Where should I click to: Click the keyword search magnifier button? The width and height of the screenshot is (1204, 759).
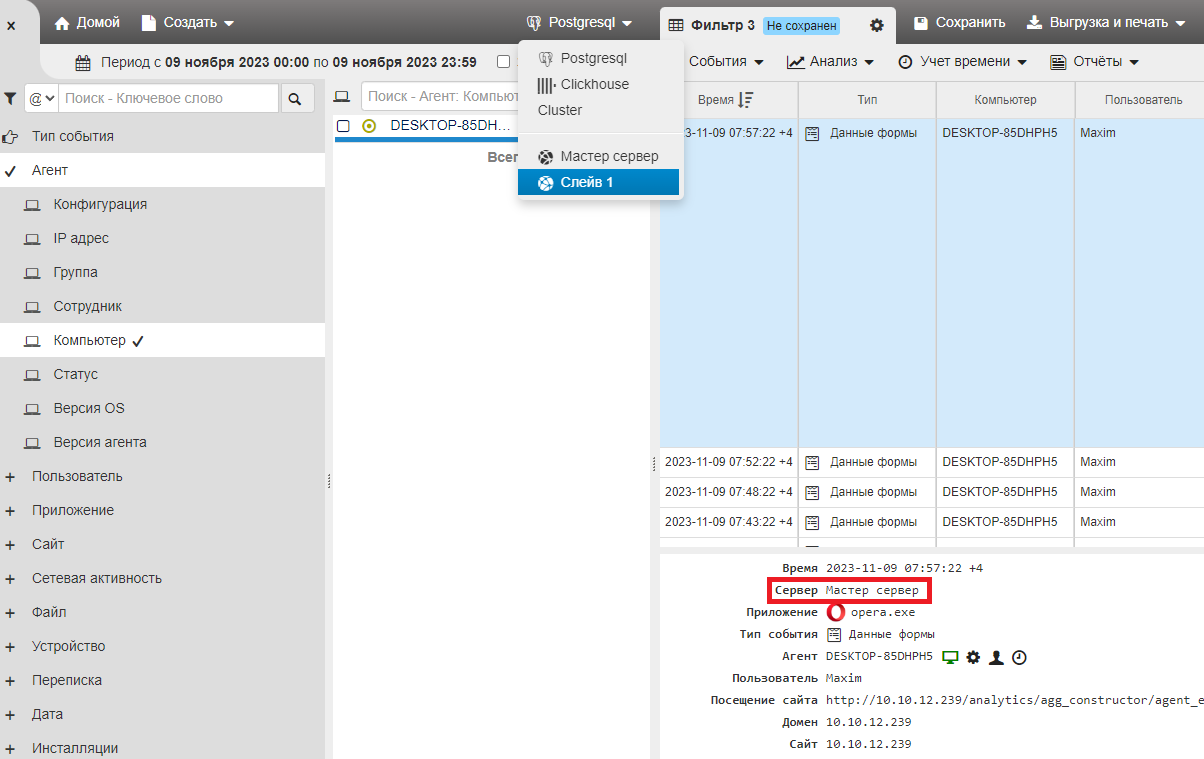295,98
